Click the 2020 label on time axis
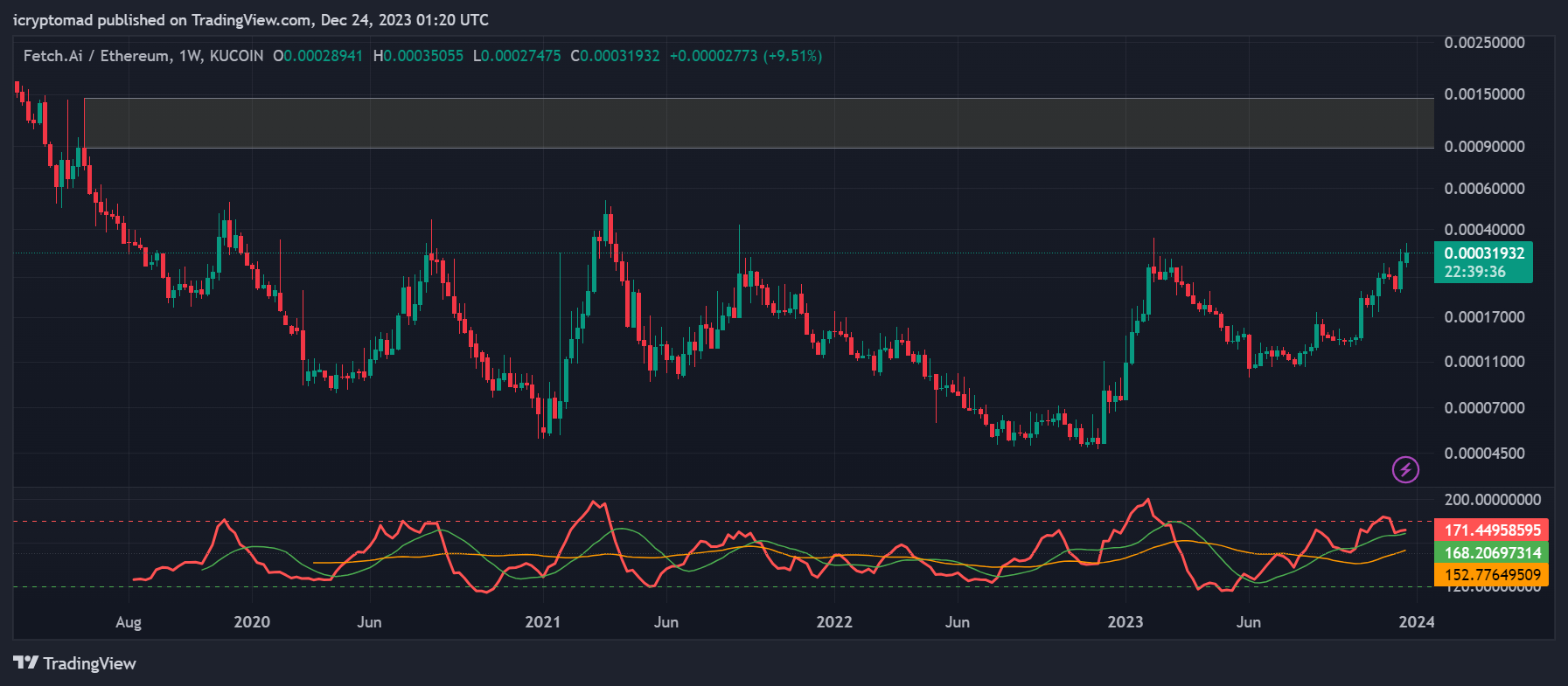 [252, 622]
